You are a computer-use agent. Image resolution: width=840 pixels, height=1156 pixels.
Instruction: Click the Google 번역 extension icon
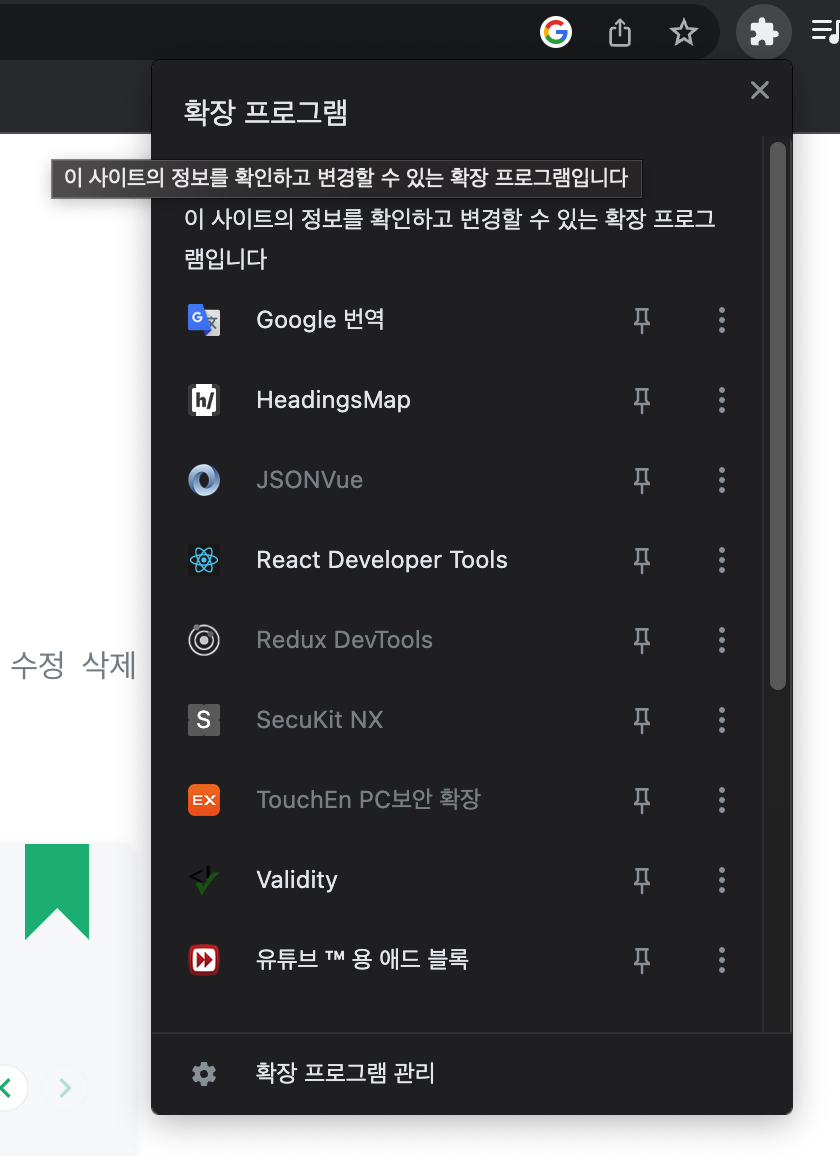(204, 320)
